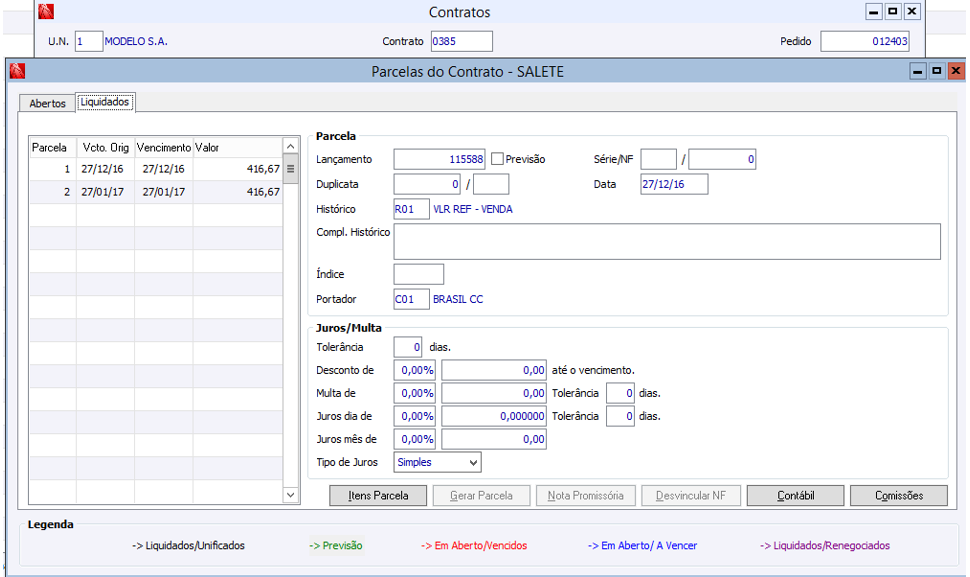Click the Itens Parcela button
The width and height of the screenshot is (970, 577).
coord(378,495)
